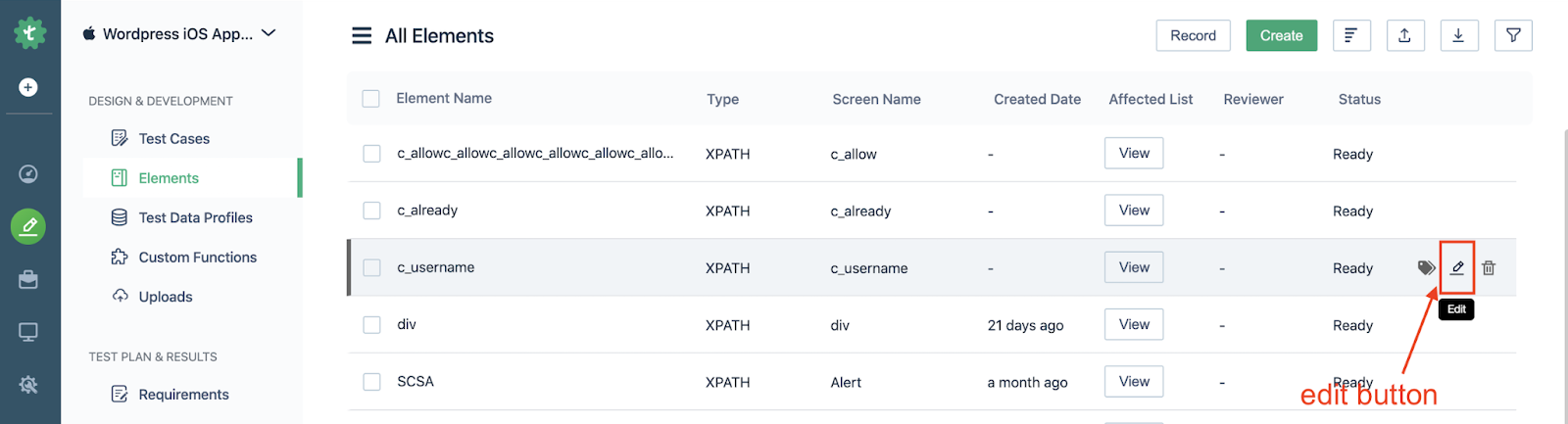The image size is (1568, 424).
Task: Click the Affected List column header
Action: pyautogui.click(x=1151, y=99)
